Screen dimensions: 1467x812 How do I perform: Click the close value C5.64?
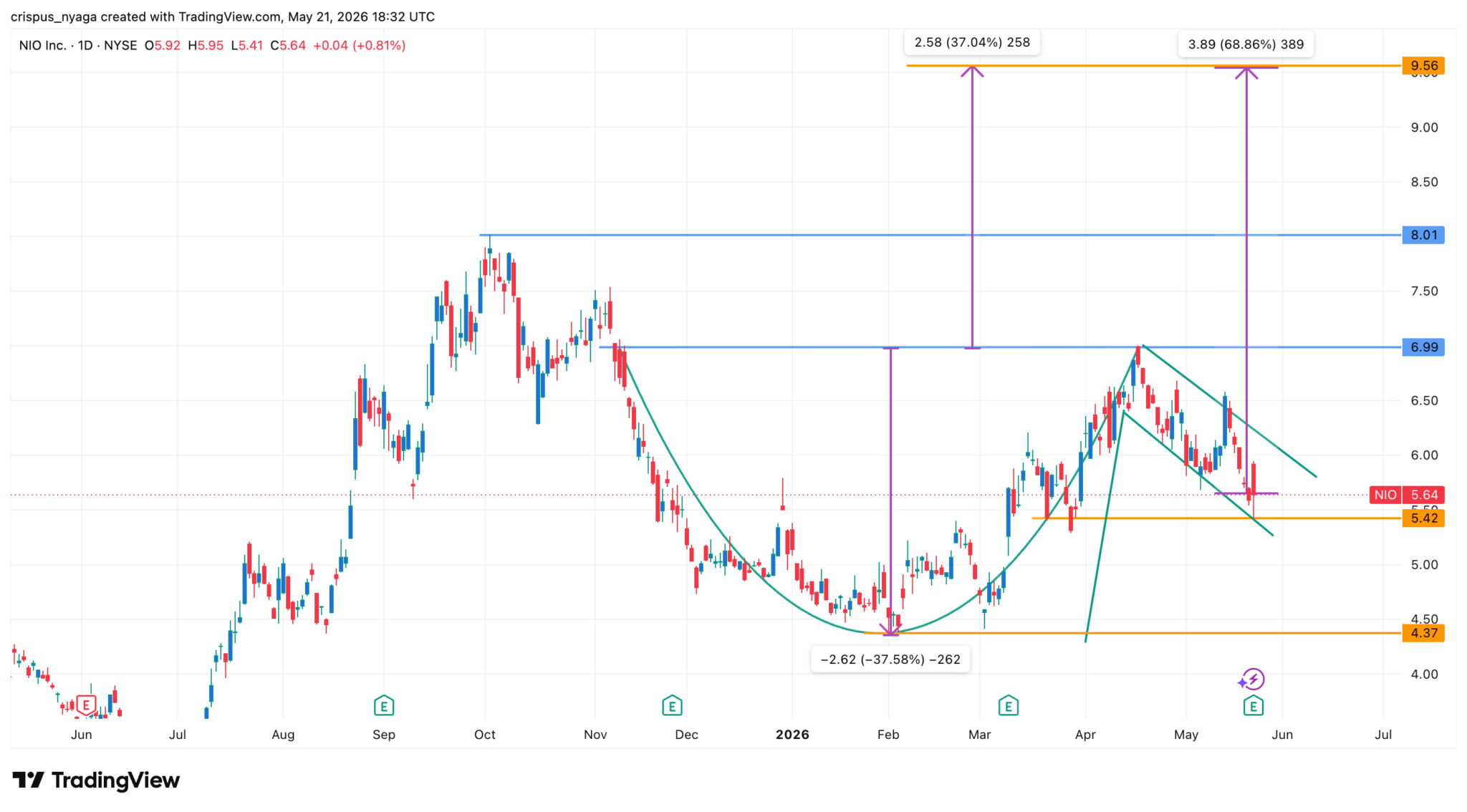pyautogui.click(x=288, y=45)
